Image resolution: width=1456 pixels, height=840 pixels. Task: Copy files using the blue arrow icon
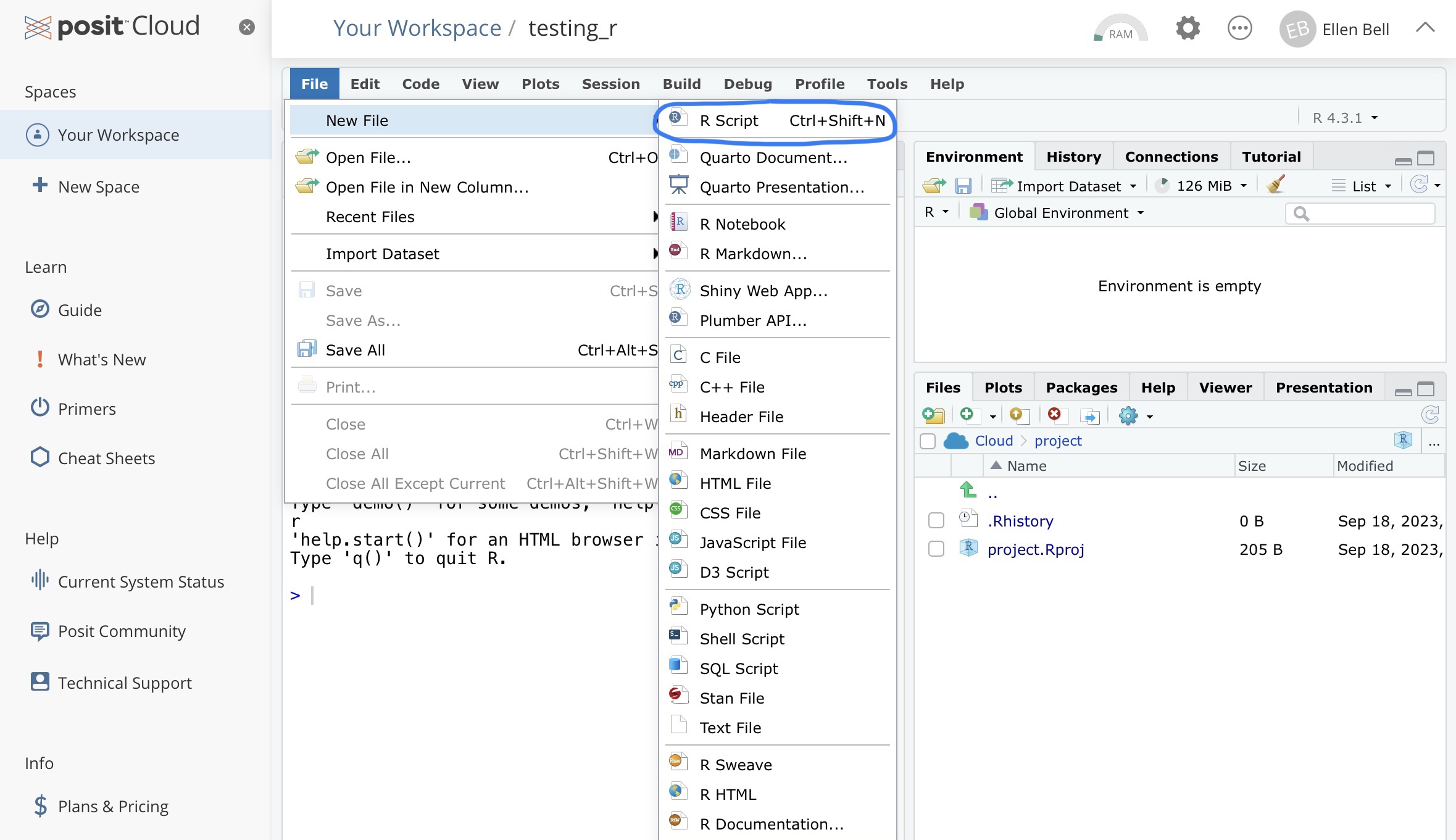coord(1091,415)
